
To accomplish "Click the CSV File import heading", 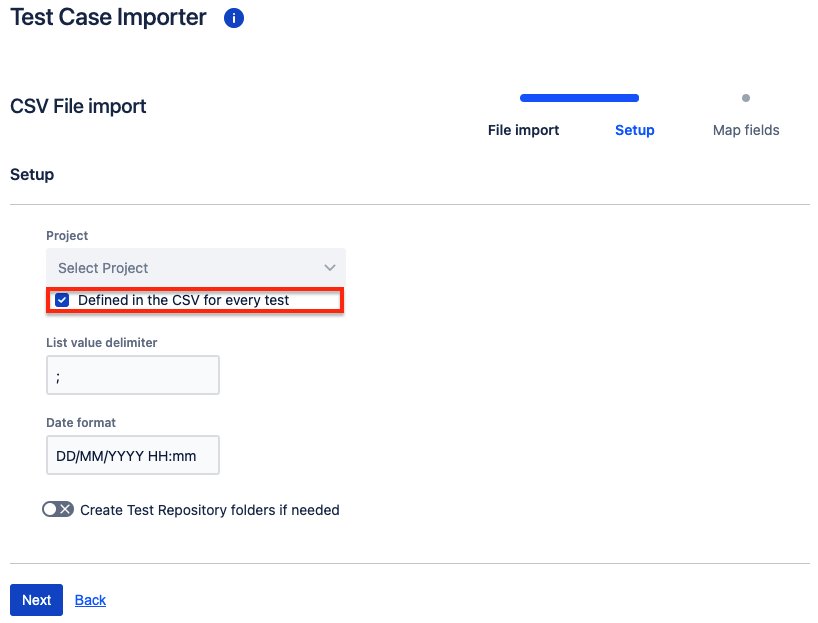I will point(78,106).
